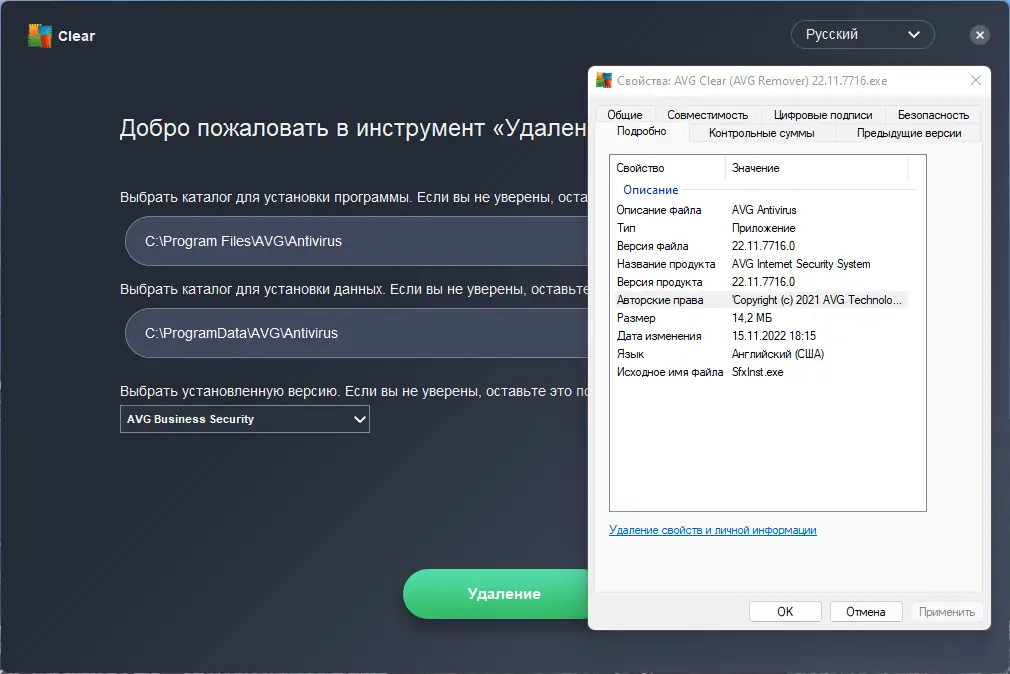
Task: Select the Версия файла row
Action: coord(760,246)
